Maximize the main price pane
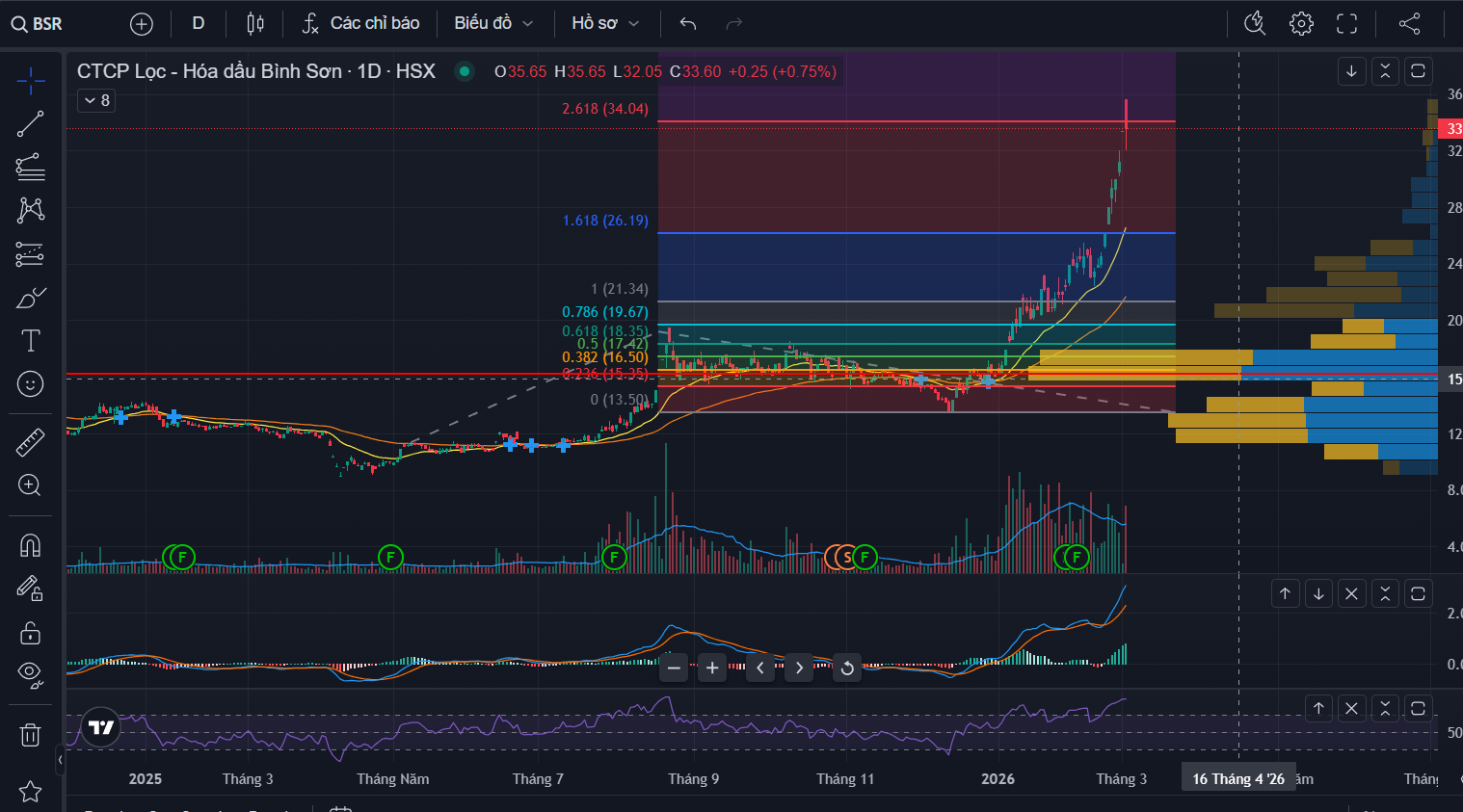 point(1418,71)
